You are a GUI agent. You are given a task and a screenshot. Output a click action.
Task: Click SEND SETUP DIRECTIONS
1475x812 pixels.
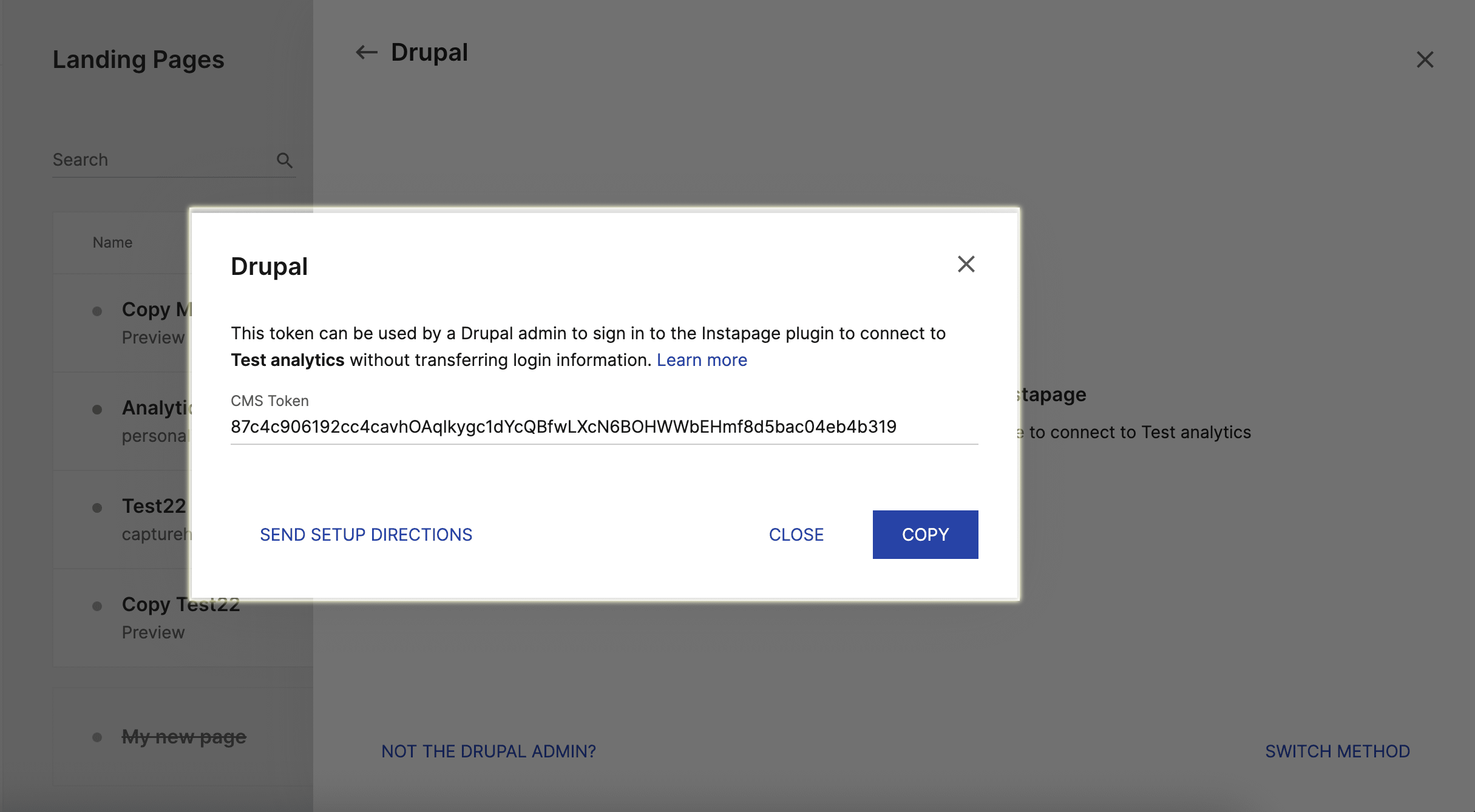point(365,534)
